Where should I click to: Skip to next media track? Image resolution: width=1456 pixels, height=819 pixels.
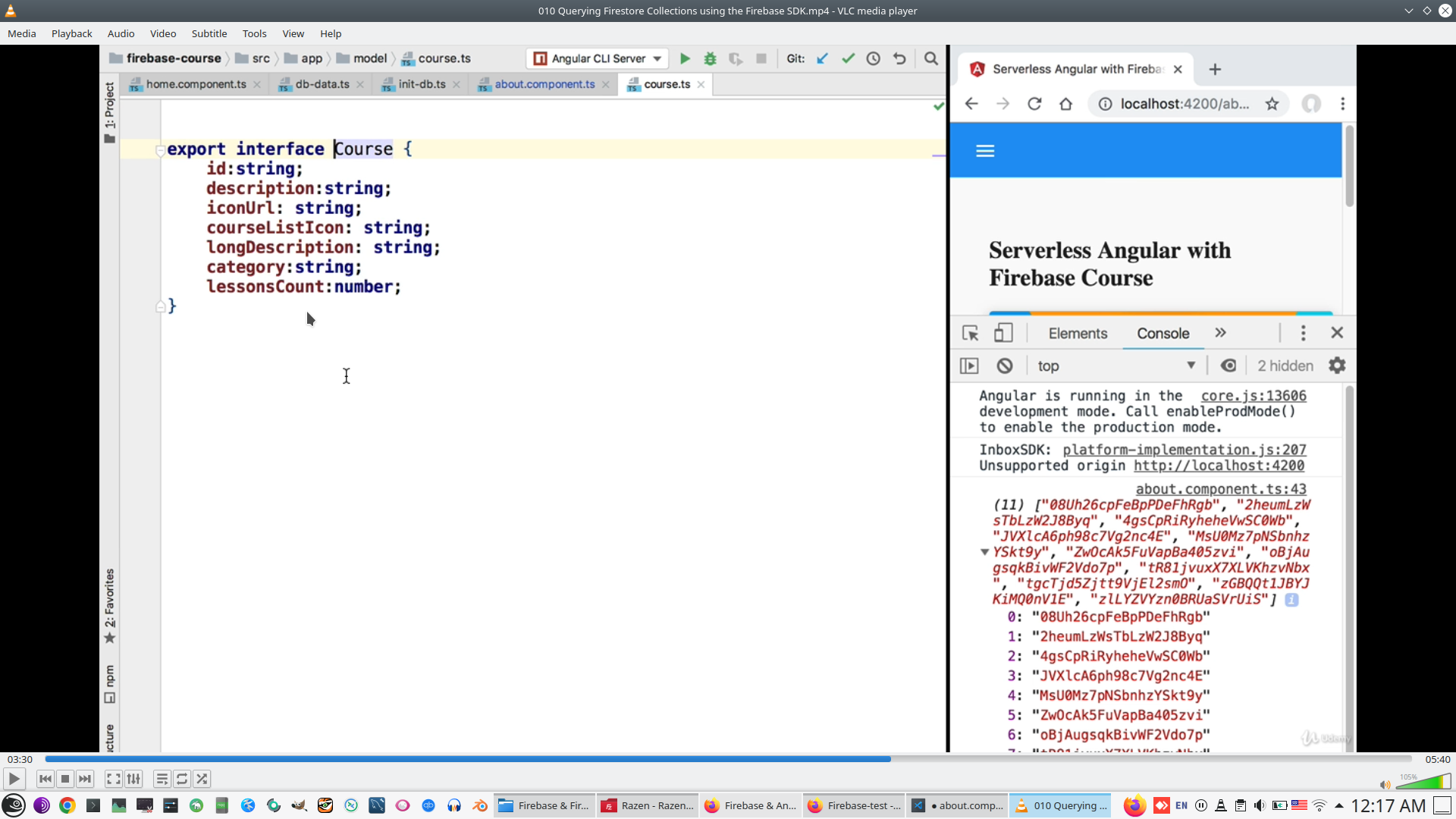pos(85,779)
